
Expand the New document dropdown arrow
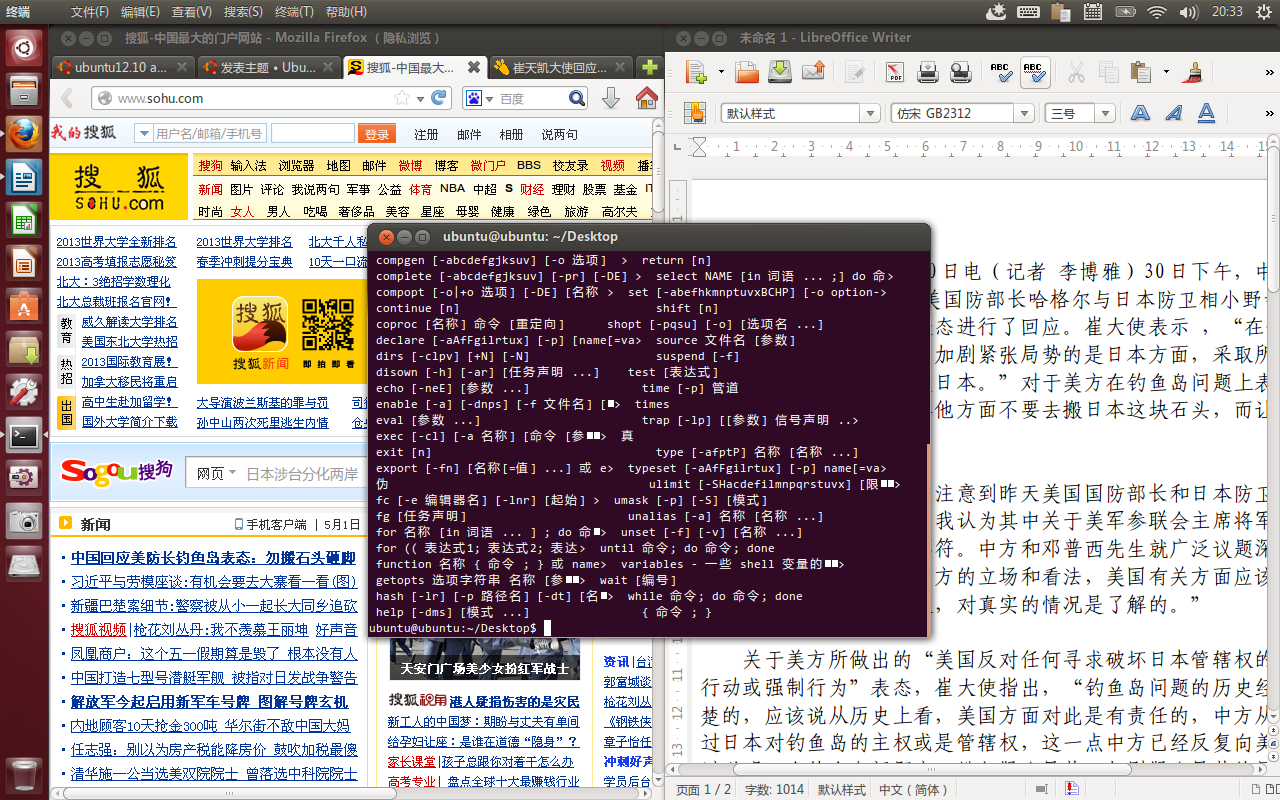[x=720, y=72]
